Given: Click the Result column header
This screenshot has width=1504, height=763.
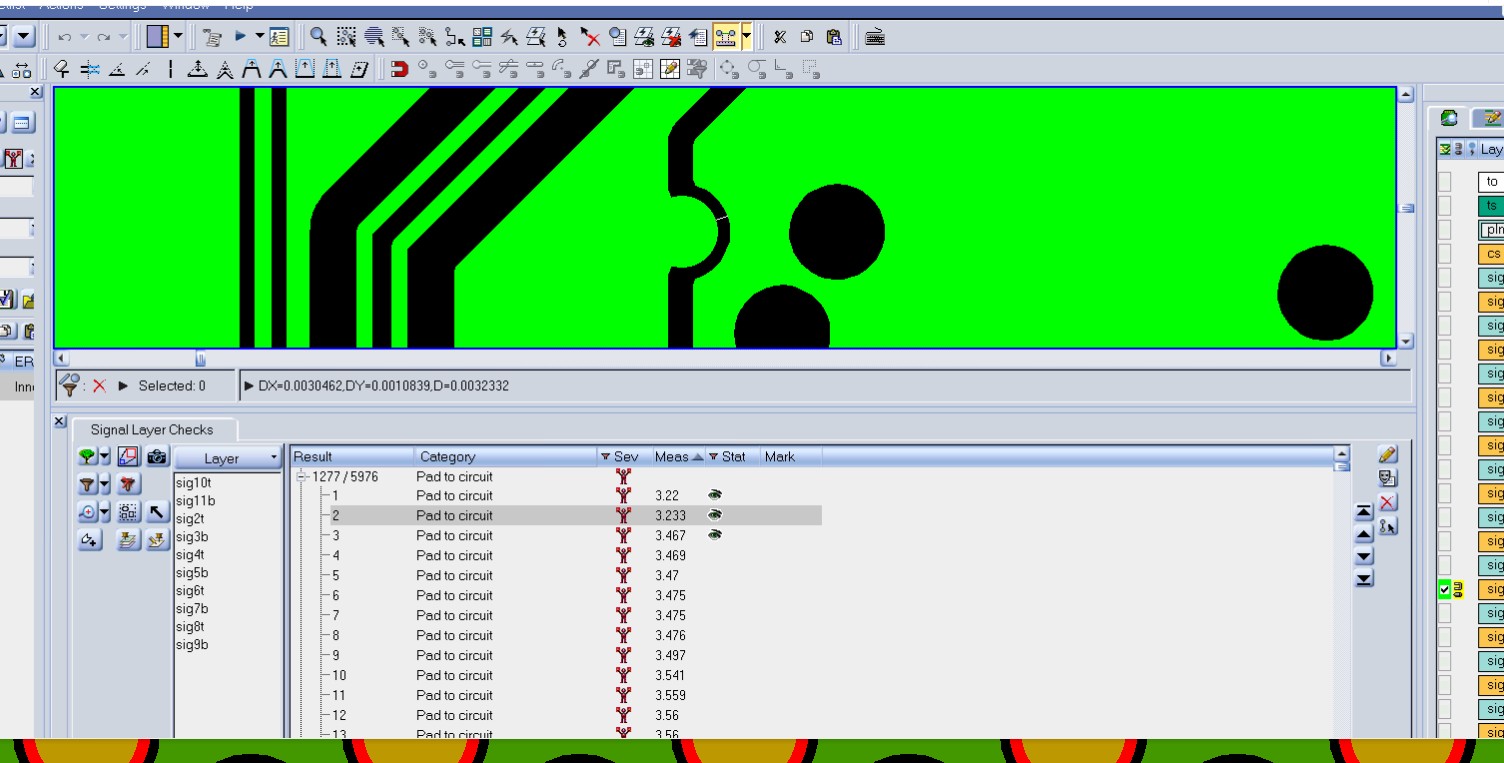Looking at the screenshot, I should click(x=352, y=457).
